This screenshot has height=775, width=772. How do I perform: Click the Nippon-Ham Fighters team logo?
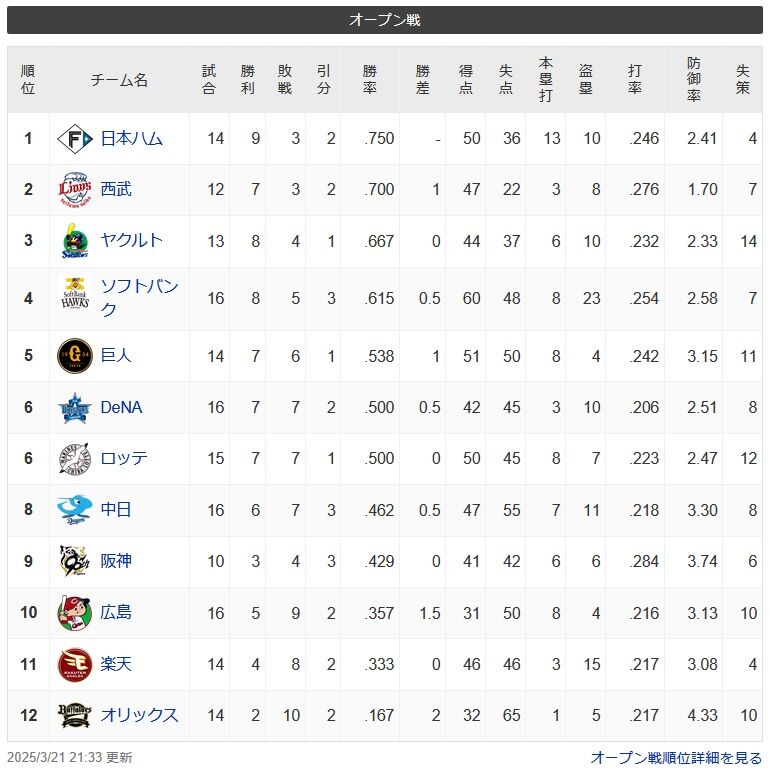[x=75, y=139]
